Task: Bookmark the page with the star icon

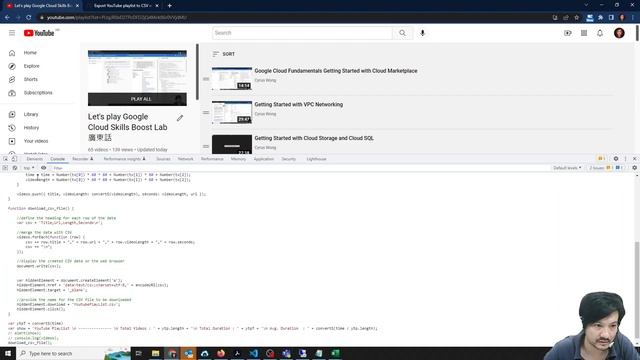Action: pos(577,18)
